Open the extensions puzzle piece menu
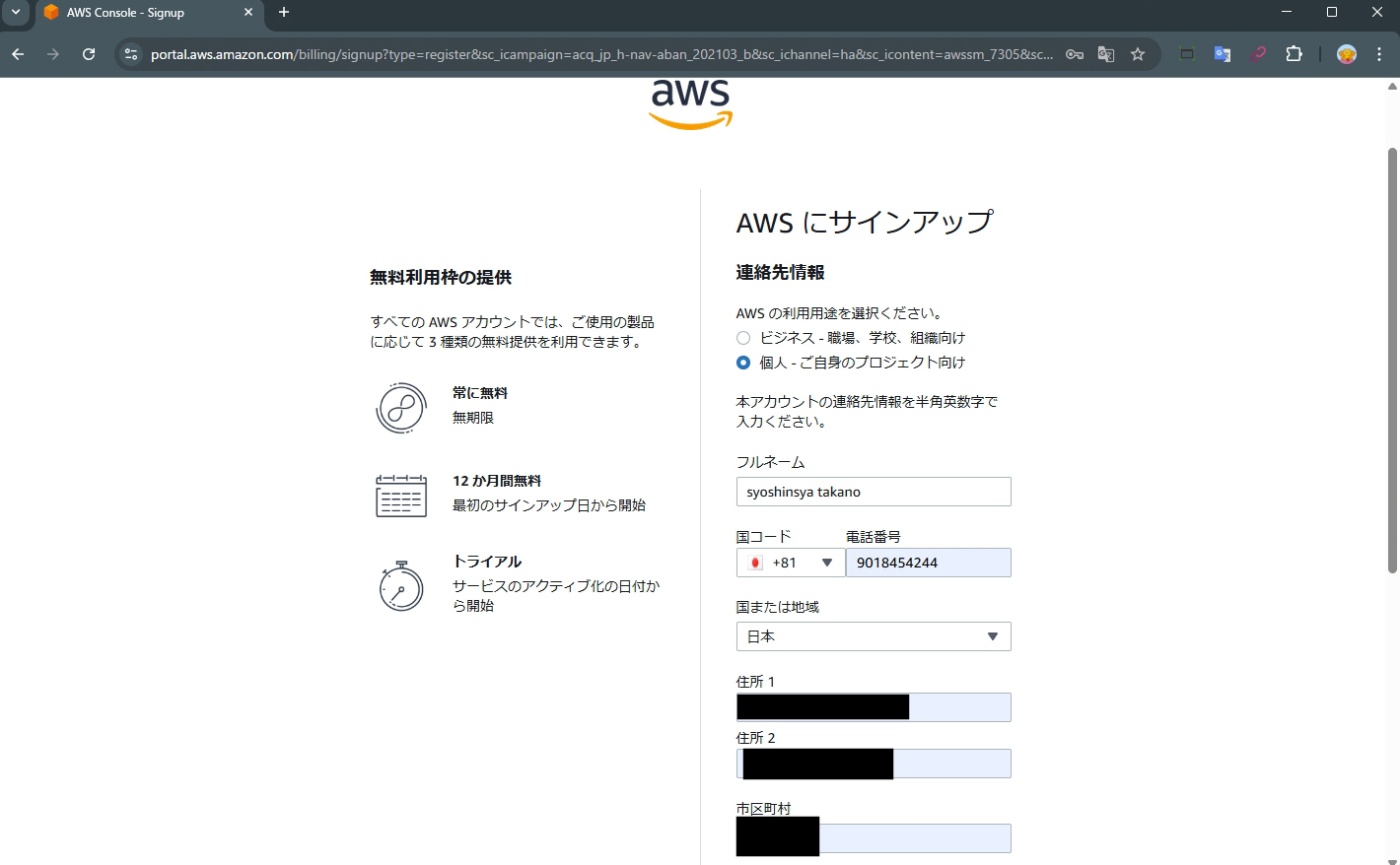This screenshot has width=1400, height=865. point(1294,54)
